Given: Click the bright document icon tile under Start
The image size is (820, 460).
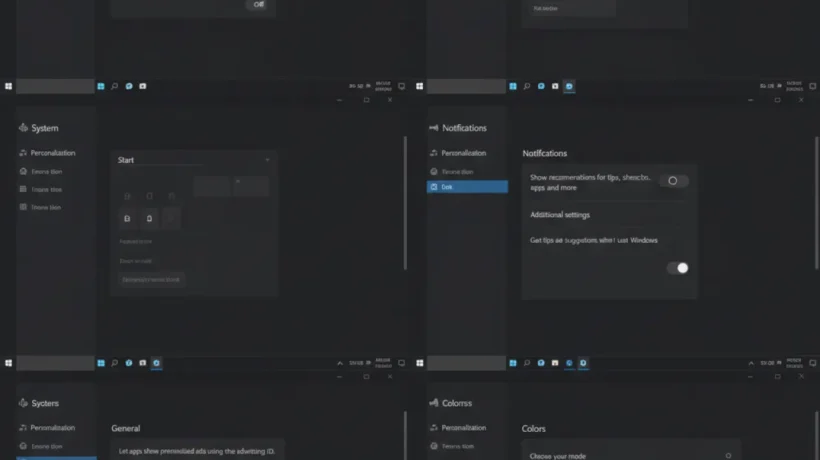Looking at the screenshot, I should coord(127,218).
